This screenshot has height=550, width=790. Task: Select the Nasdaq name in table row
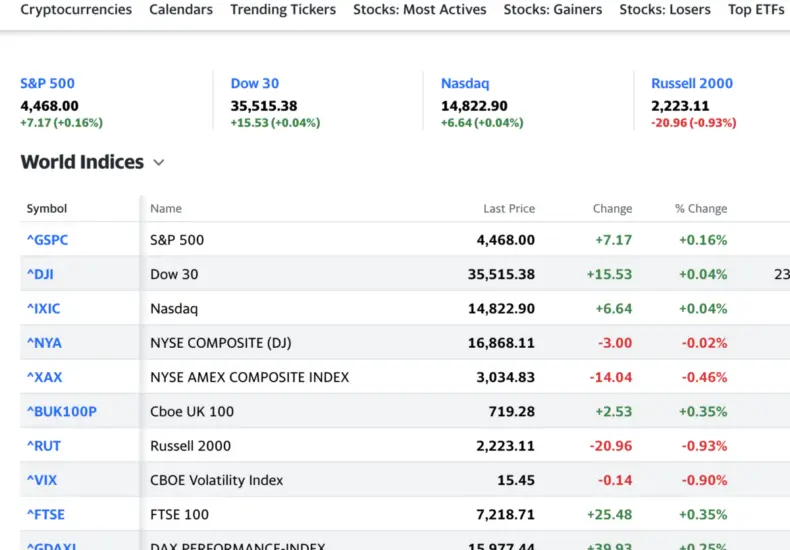[174, 308]
